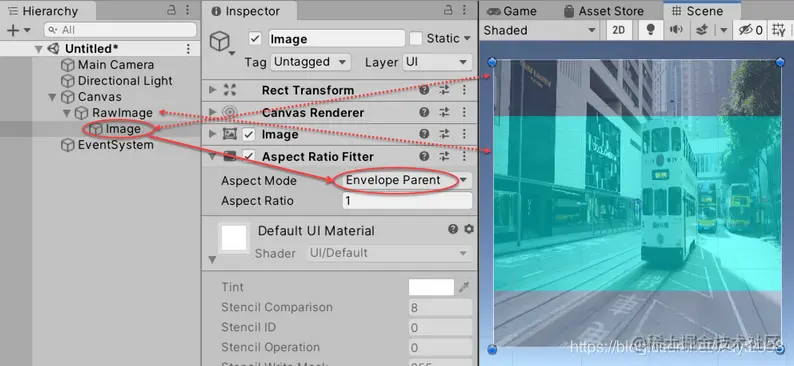Screen dimensions: 794x366
Task: Open the Untitled scene options menu
Action: coord(188,49)
